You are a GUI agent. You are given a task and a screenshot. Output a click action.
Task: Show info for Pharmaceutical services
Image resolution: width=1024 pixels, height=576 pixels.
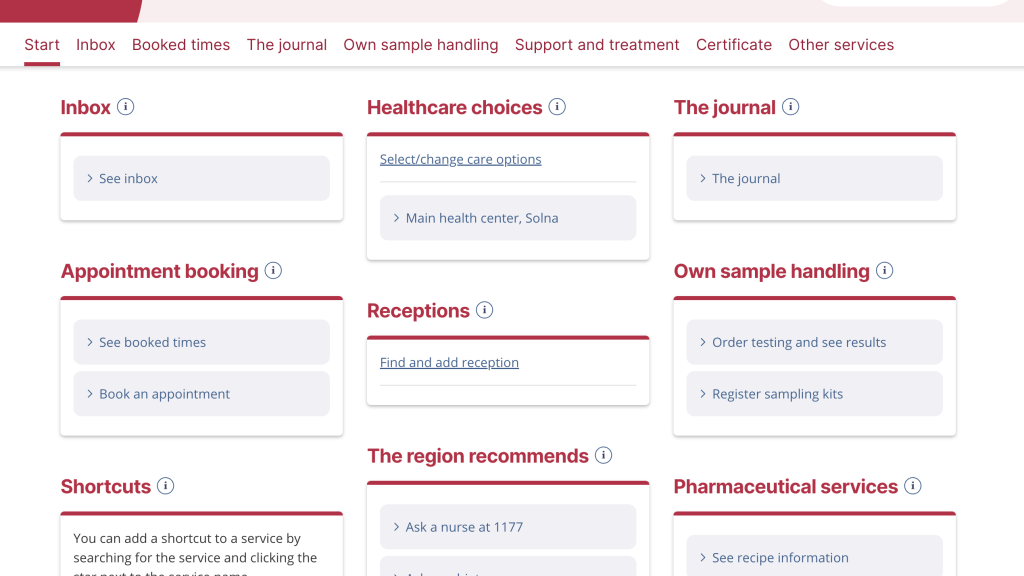pyautogui.click(x=912, y=486)
